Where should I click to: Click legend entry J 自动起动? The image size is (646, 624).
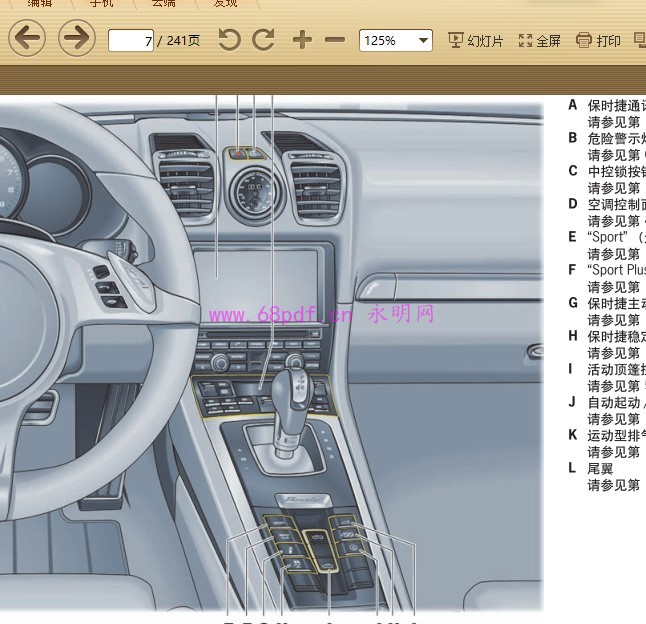pyautogui.click(x=607, y=402)
